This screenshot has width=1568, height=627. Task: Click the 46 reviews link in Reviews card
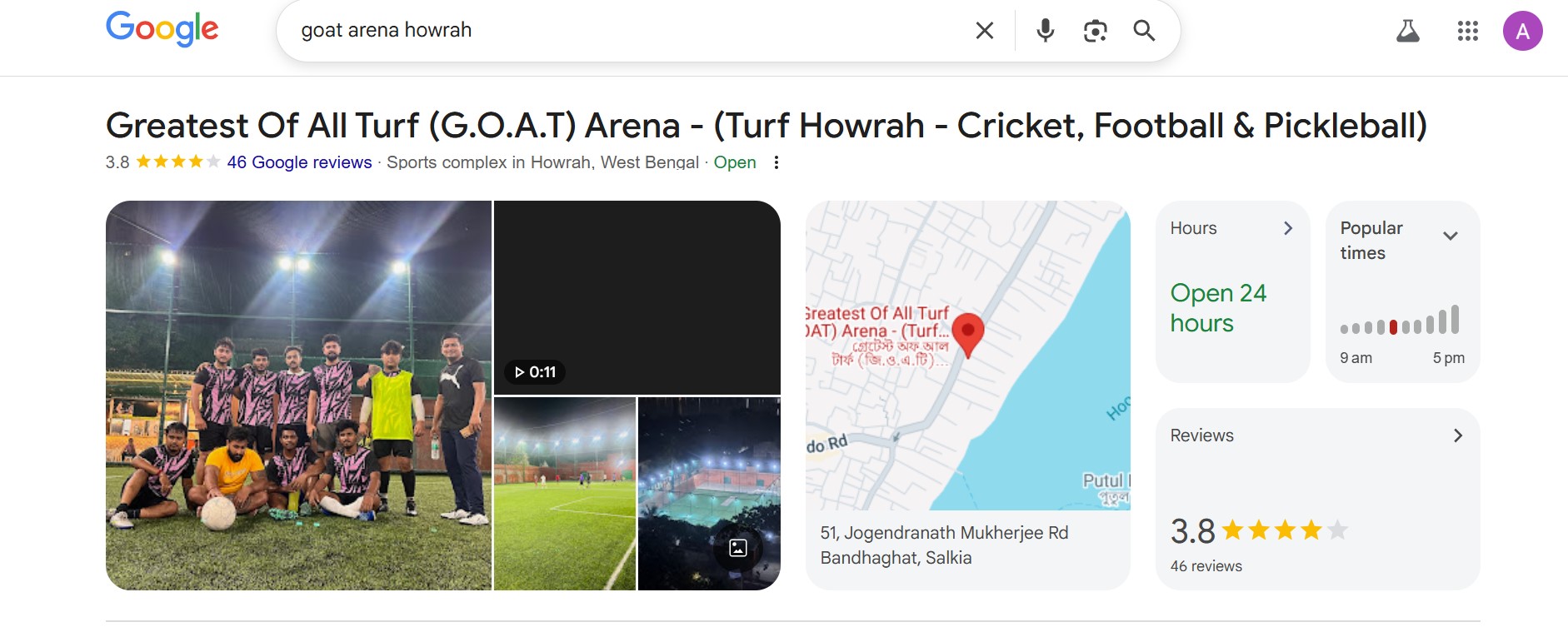(x=1205, y=565)
